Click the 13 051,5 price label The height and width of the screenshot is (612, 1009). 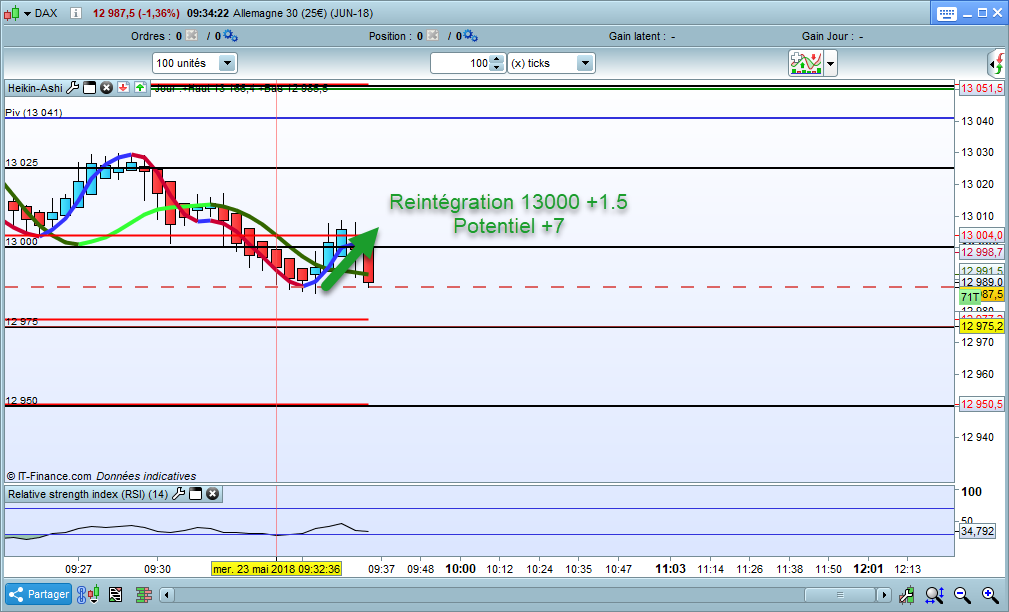[981, 88]
